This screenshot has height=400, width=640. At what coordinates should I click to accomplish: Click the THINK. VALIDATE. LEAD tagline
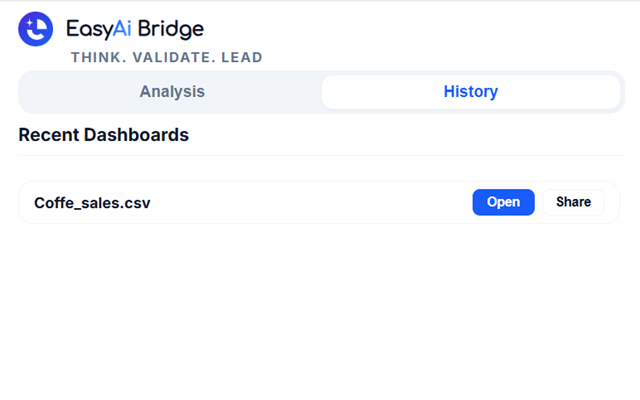point(166,58)
